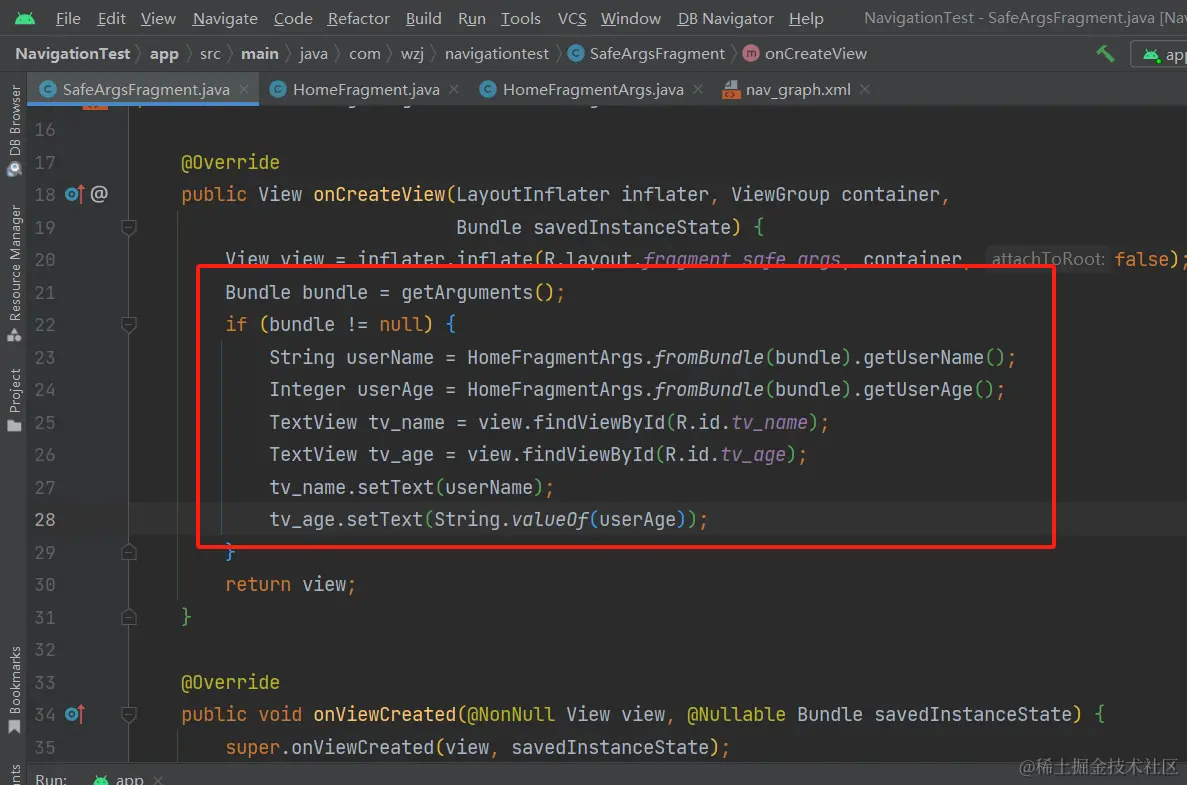Collapse the if block fold on line 22
1187x785 pixels.
click(x=129, y=325)
